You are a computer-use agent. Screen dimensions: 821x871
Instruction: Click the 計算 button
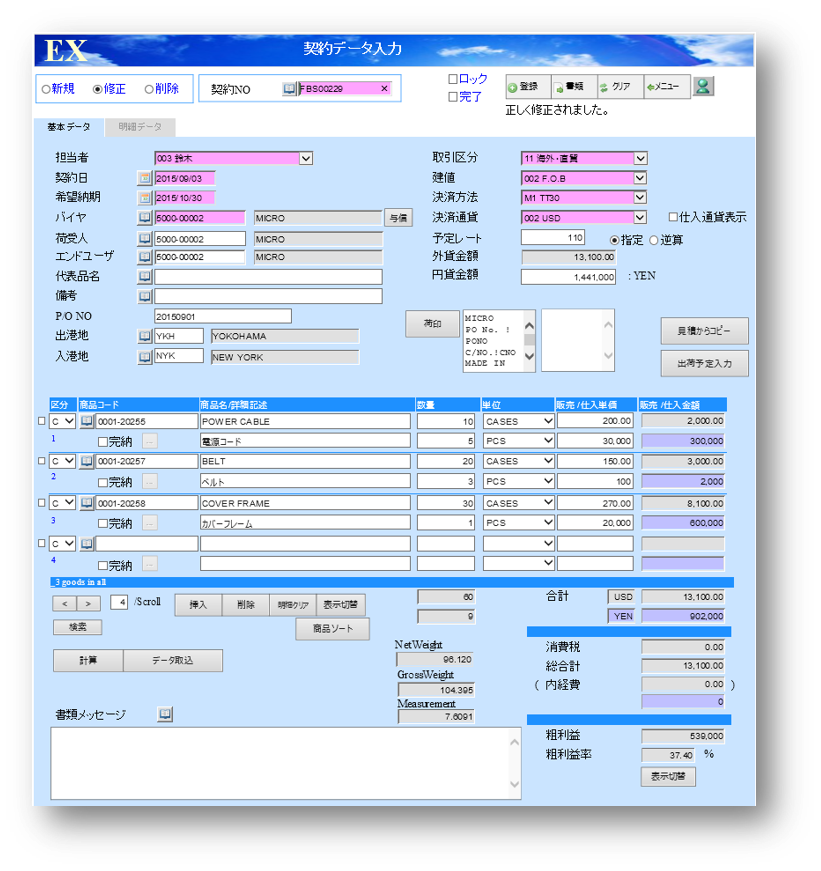(88, 660)
